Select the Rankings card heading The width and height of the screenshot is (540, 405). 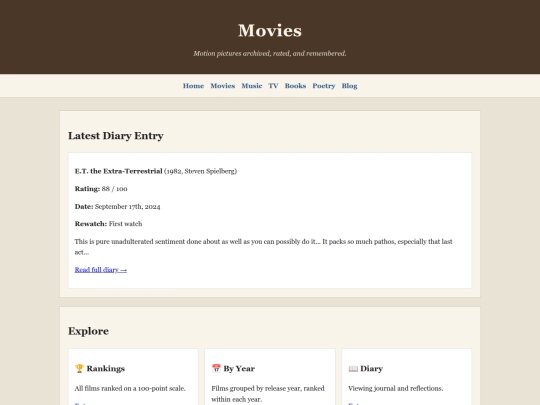pyautogui.click(x=106, y=368)
